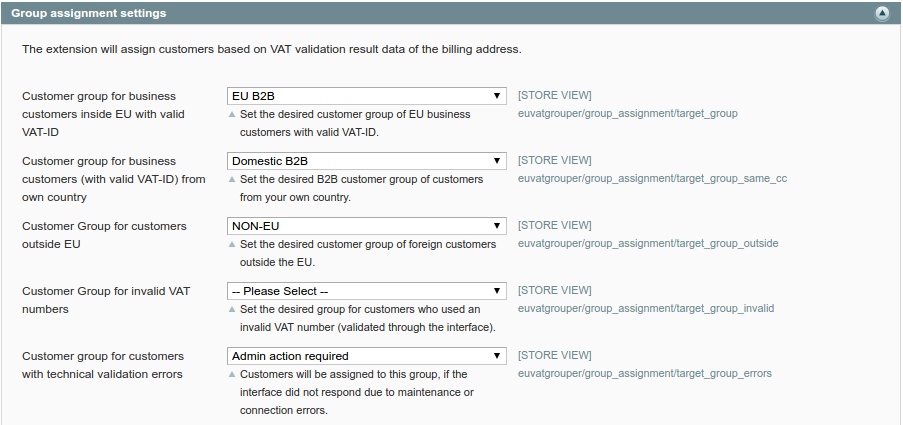Click the hint triangle beside maintenance errors note
Viewport: 903px width, 425px height.
point(232,375)
